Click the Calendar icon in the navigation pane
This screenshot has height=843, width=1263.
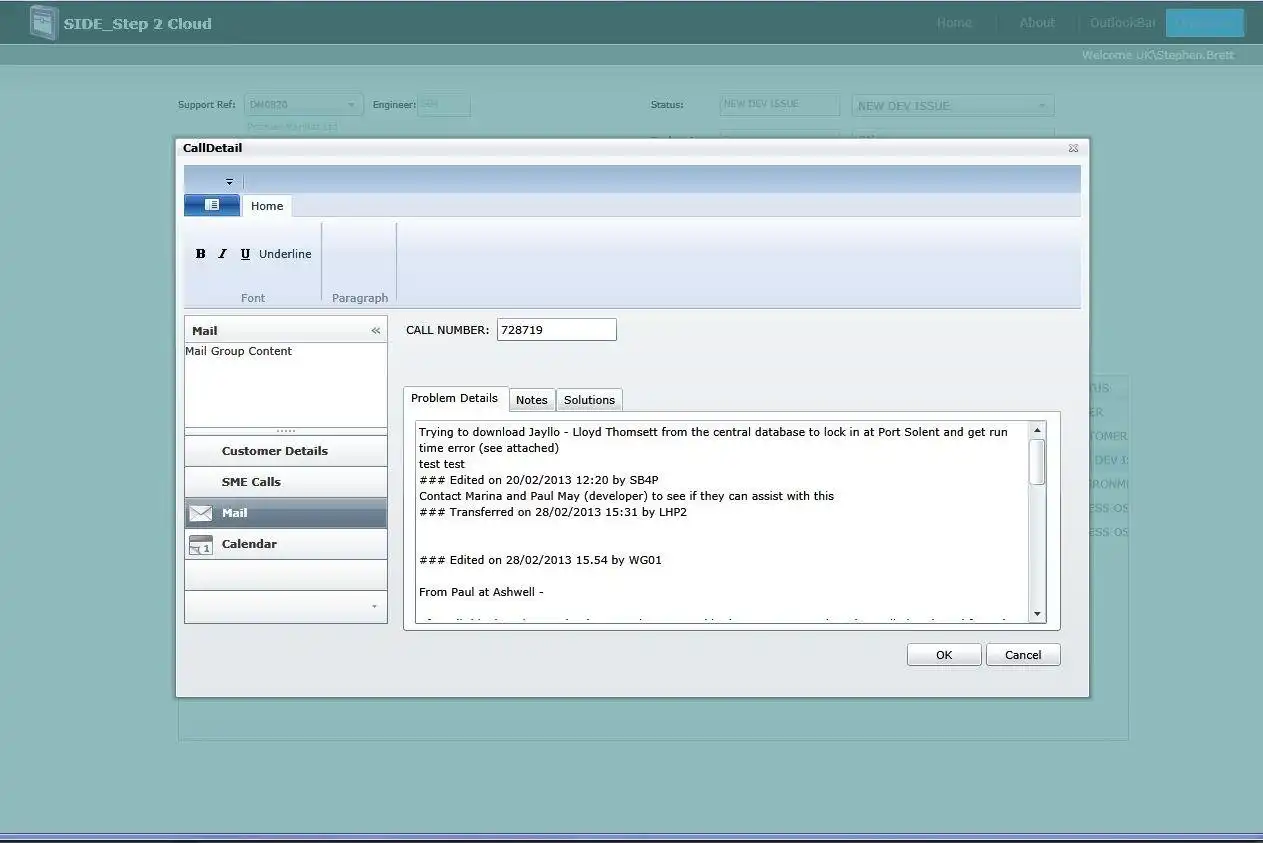click(x=201, y=544)
